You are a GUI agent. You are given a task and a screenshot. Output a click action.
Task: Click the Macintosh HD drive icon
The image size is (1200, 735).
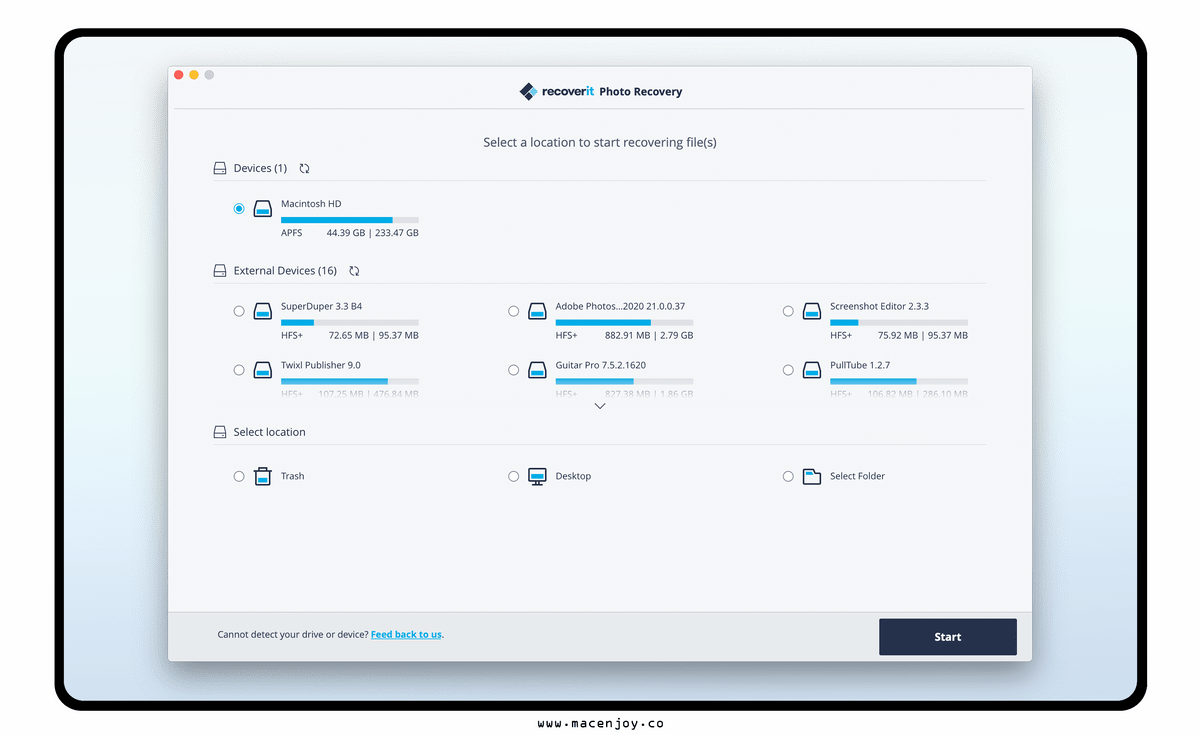263,209
